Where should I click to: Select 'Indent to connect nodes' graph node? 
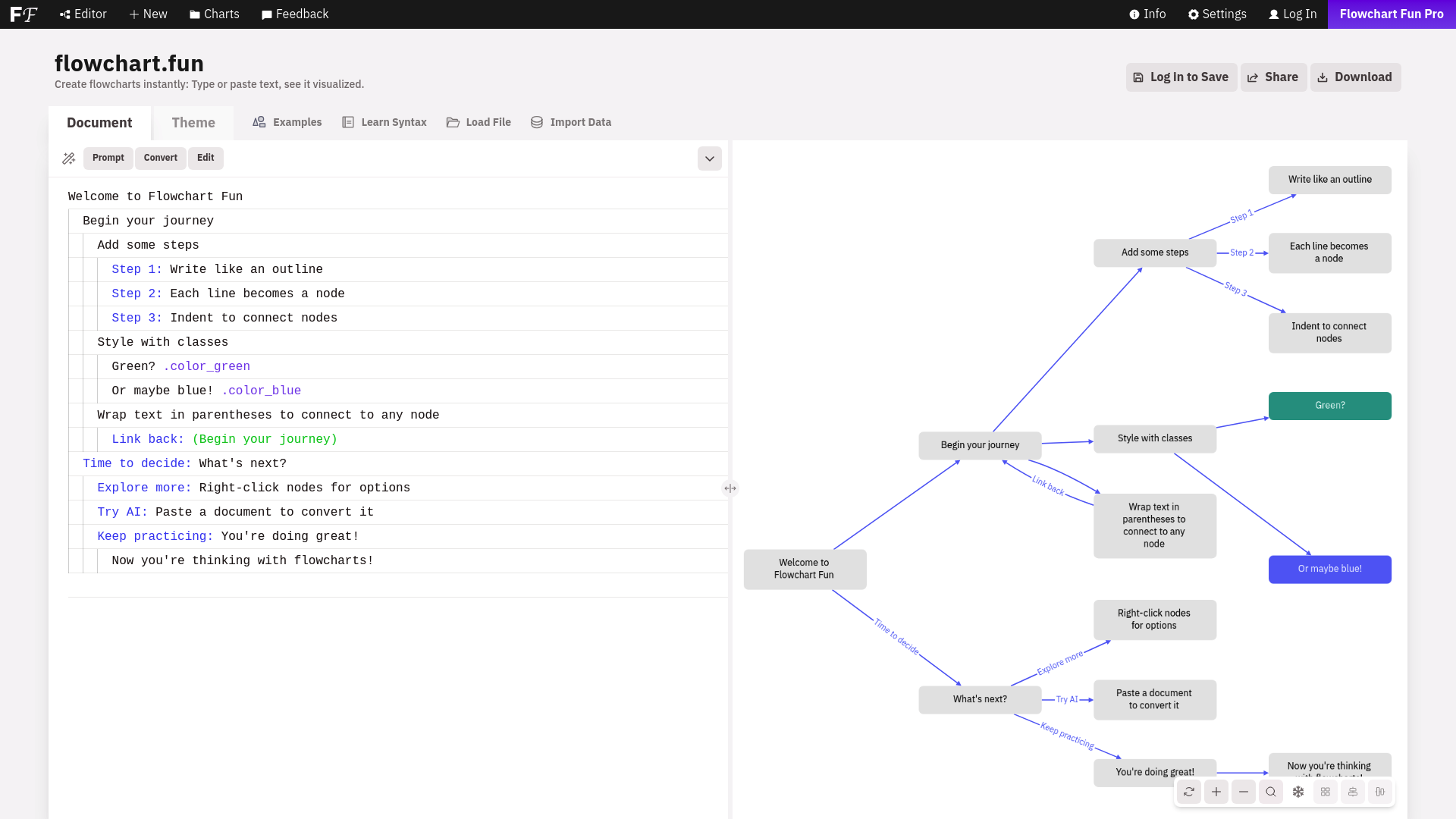point(1329,333)
